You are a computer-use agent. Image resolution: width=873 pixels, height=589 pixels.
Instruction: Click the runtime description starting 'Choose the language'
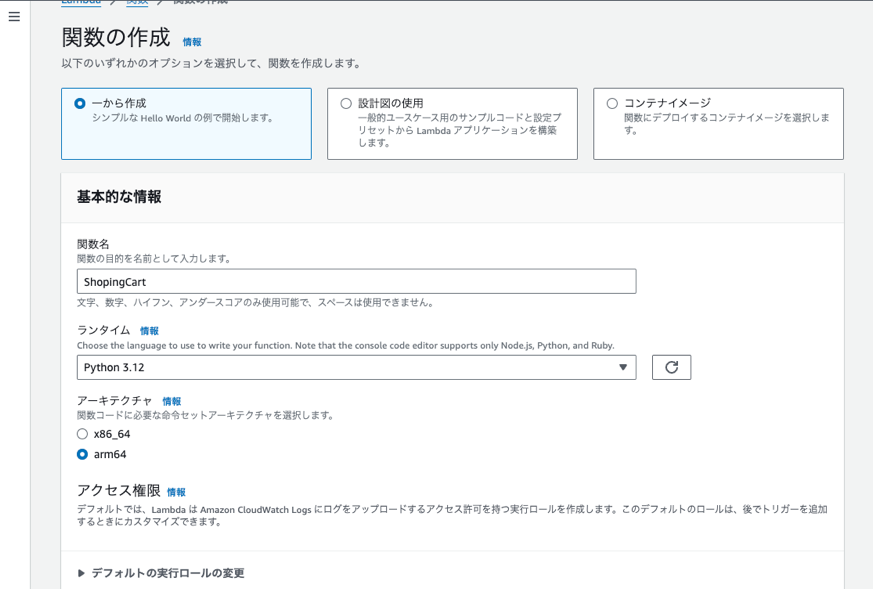346,346
